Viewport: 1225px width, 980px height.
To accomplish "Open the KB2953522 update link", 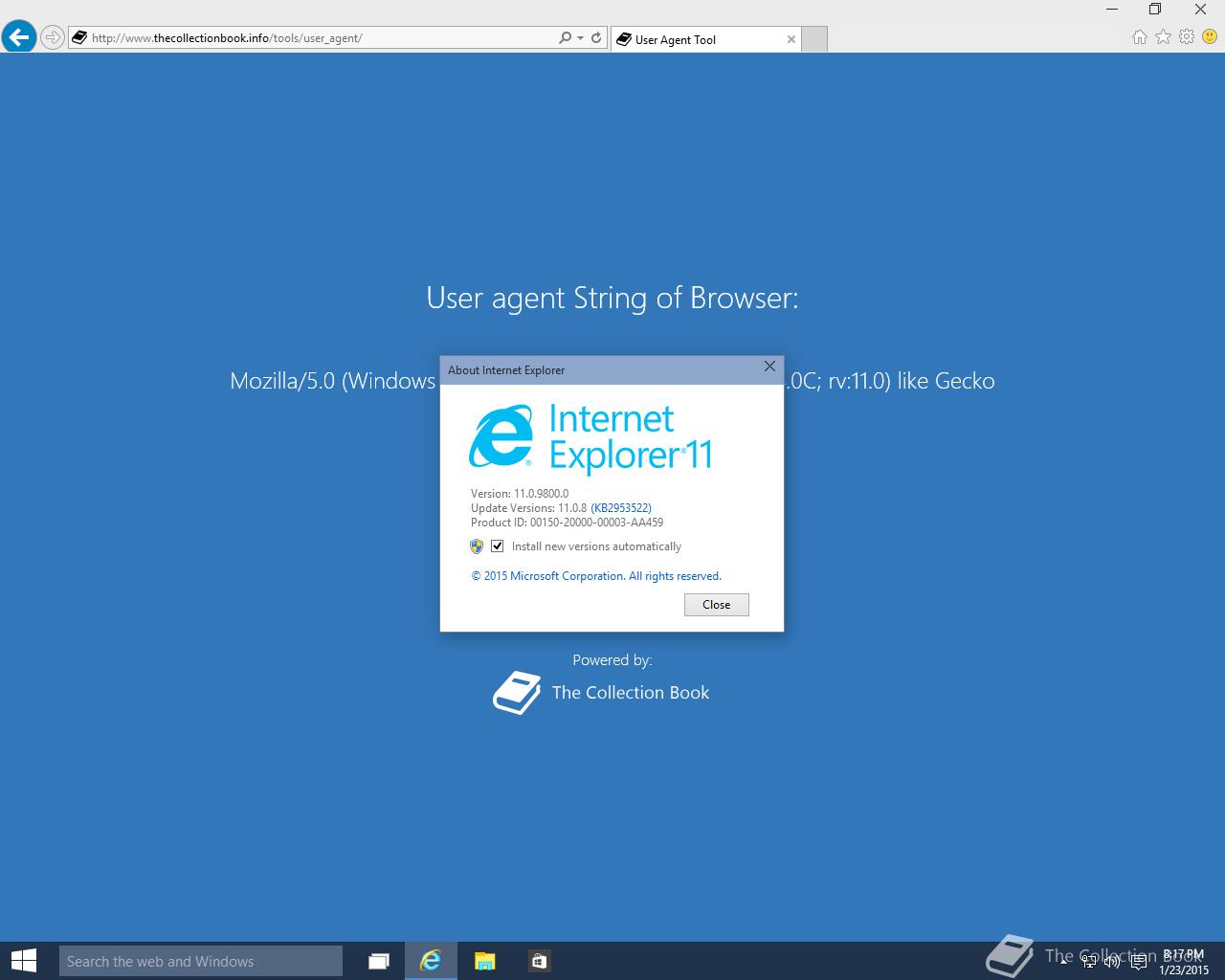I will click(621, 508).
